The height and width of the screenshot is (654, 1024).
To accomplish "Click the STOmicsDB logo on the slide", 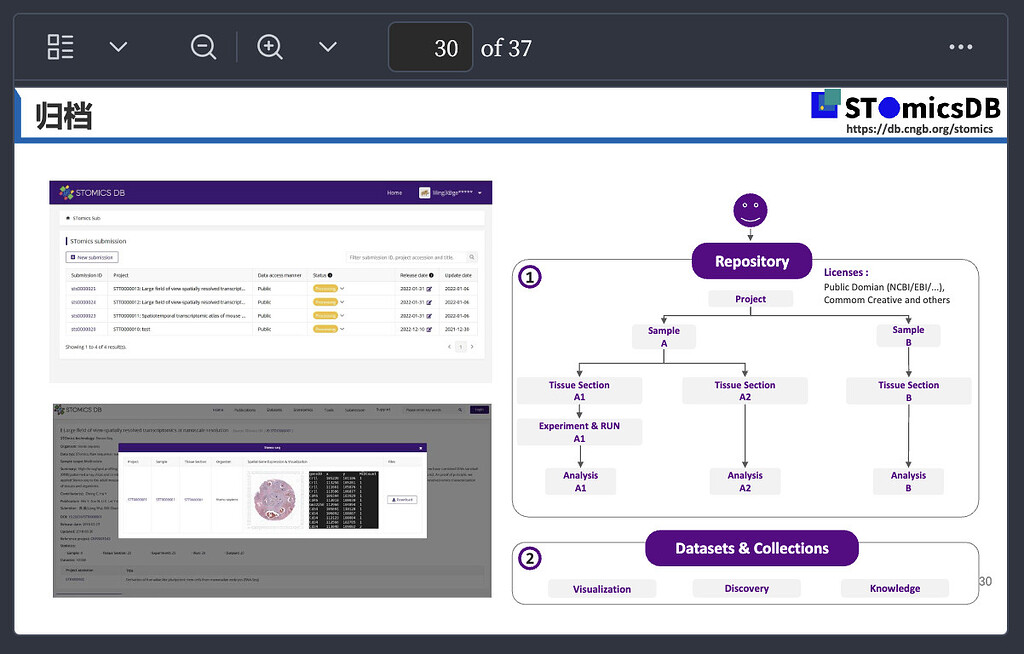I will click(905, 106).
